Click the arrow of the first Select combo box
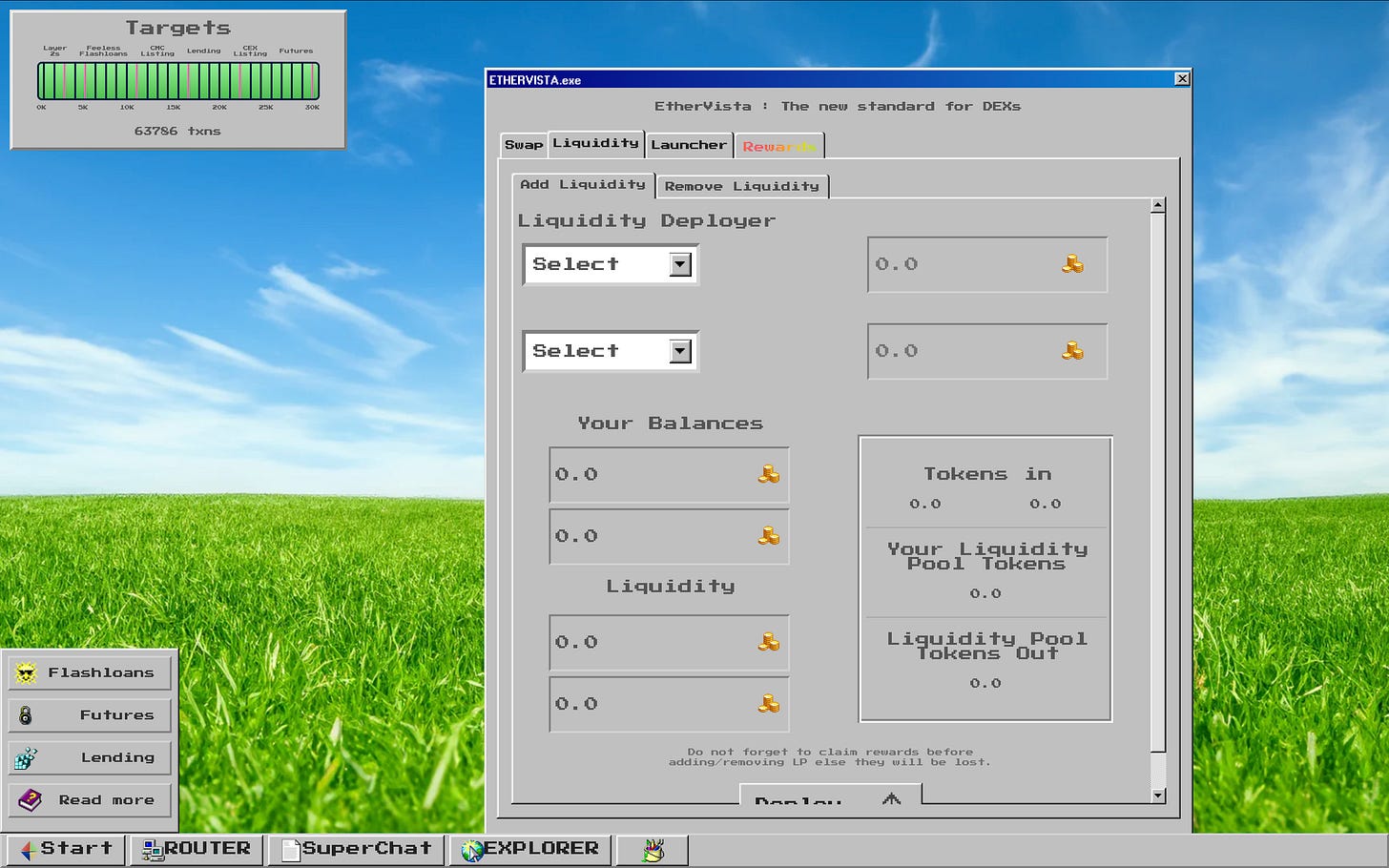Viewport: 1389px width, 868px height. tap(680, 264)
